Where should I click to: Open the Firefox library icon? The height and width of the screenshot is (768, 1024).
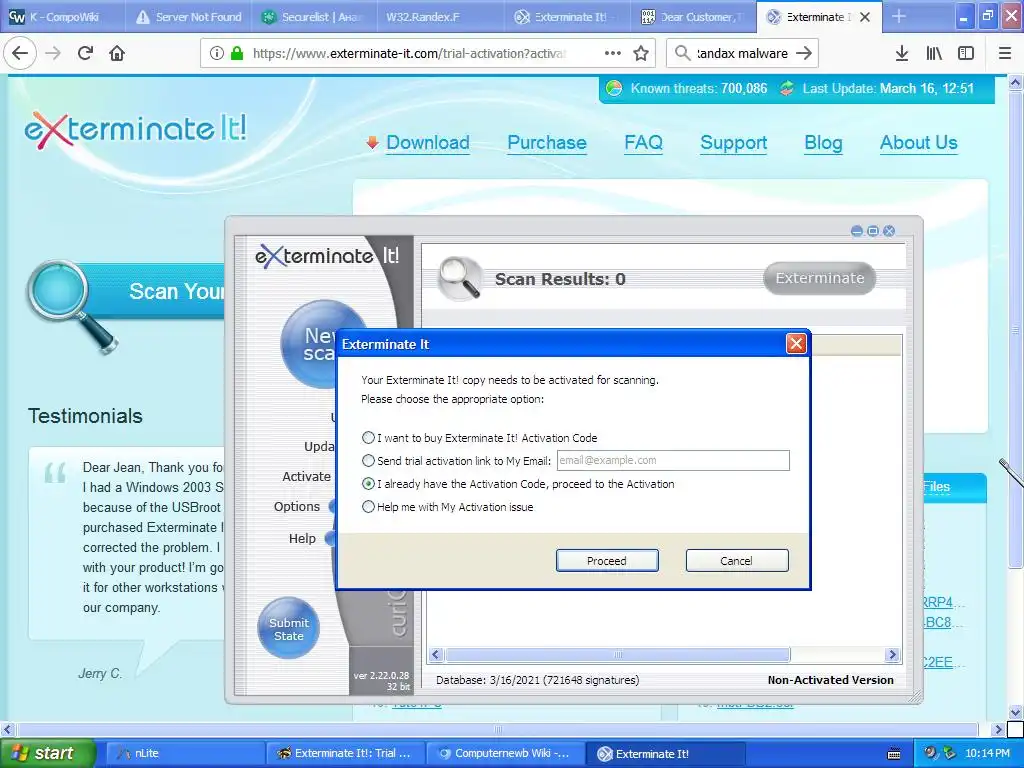(x=934, y=53)
